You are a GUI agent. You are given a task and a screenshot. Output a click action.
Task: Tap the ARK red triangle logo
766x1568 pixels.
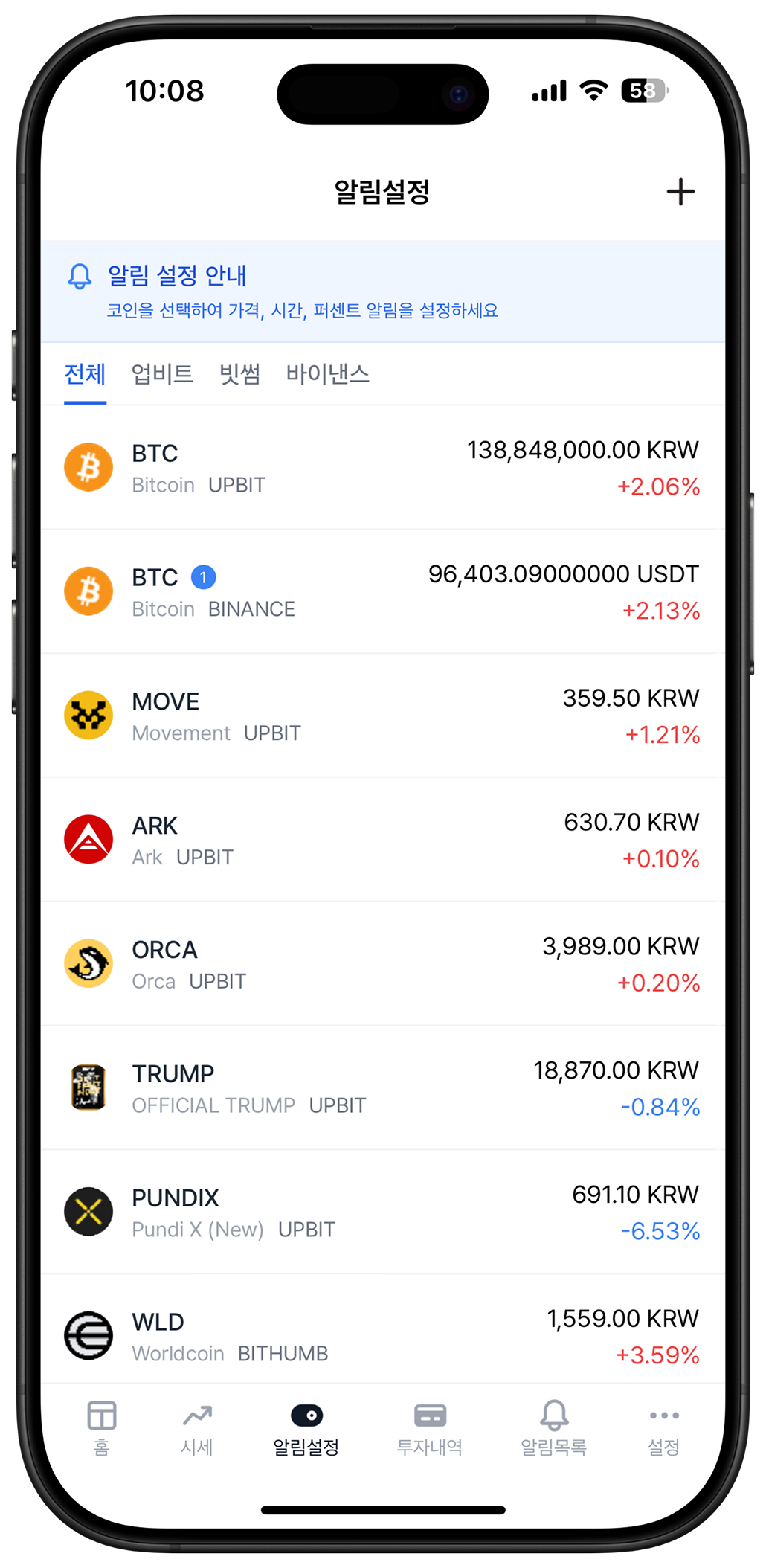88,840
